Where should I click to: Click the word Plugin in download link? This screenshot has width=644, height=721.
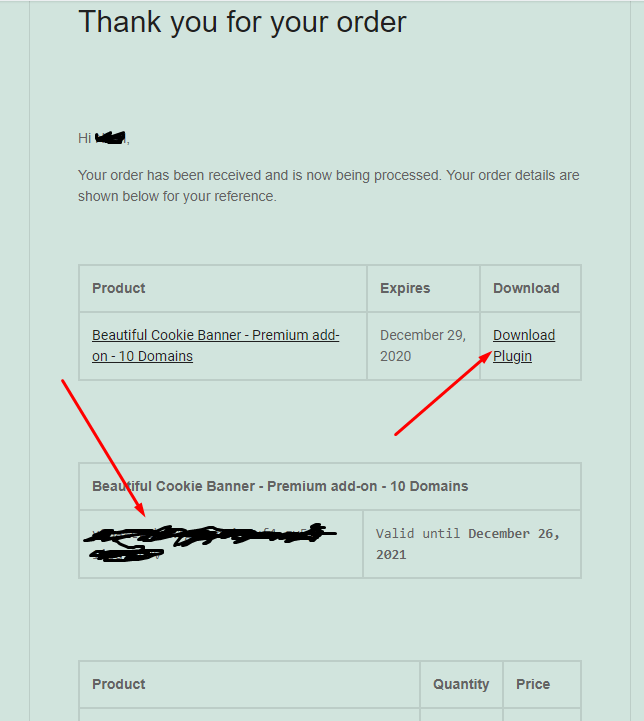click(512, 356)
